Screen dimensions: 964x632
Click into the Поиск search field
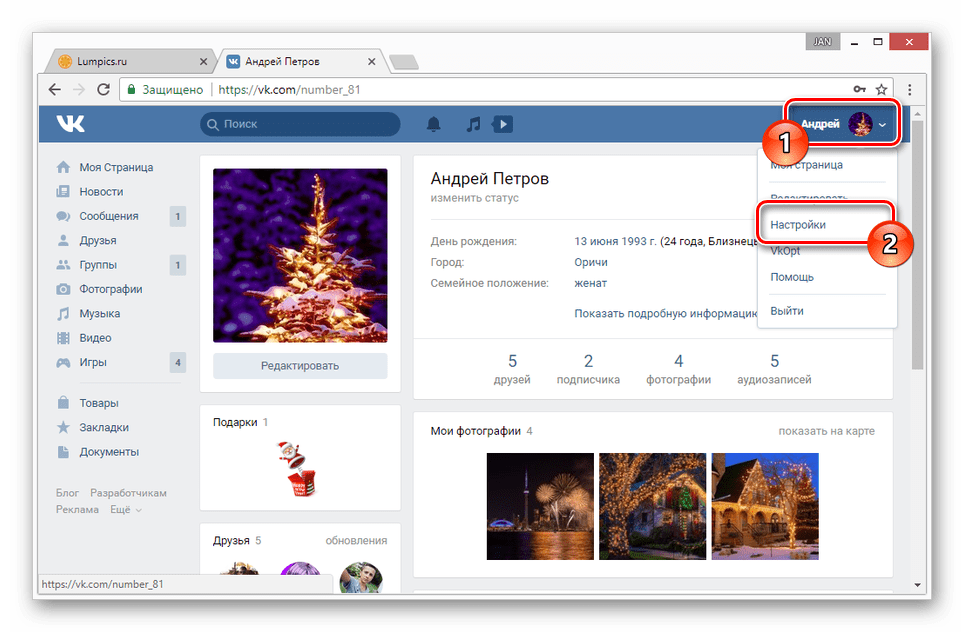(300, 124)
